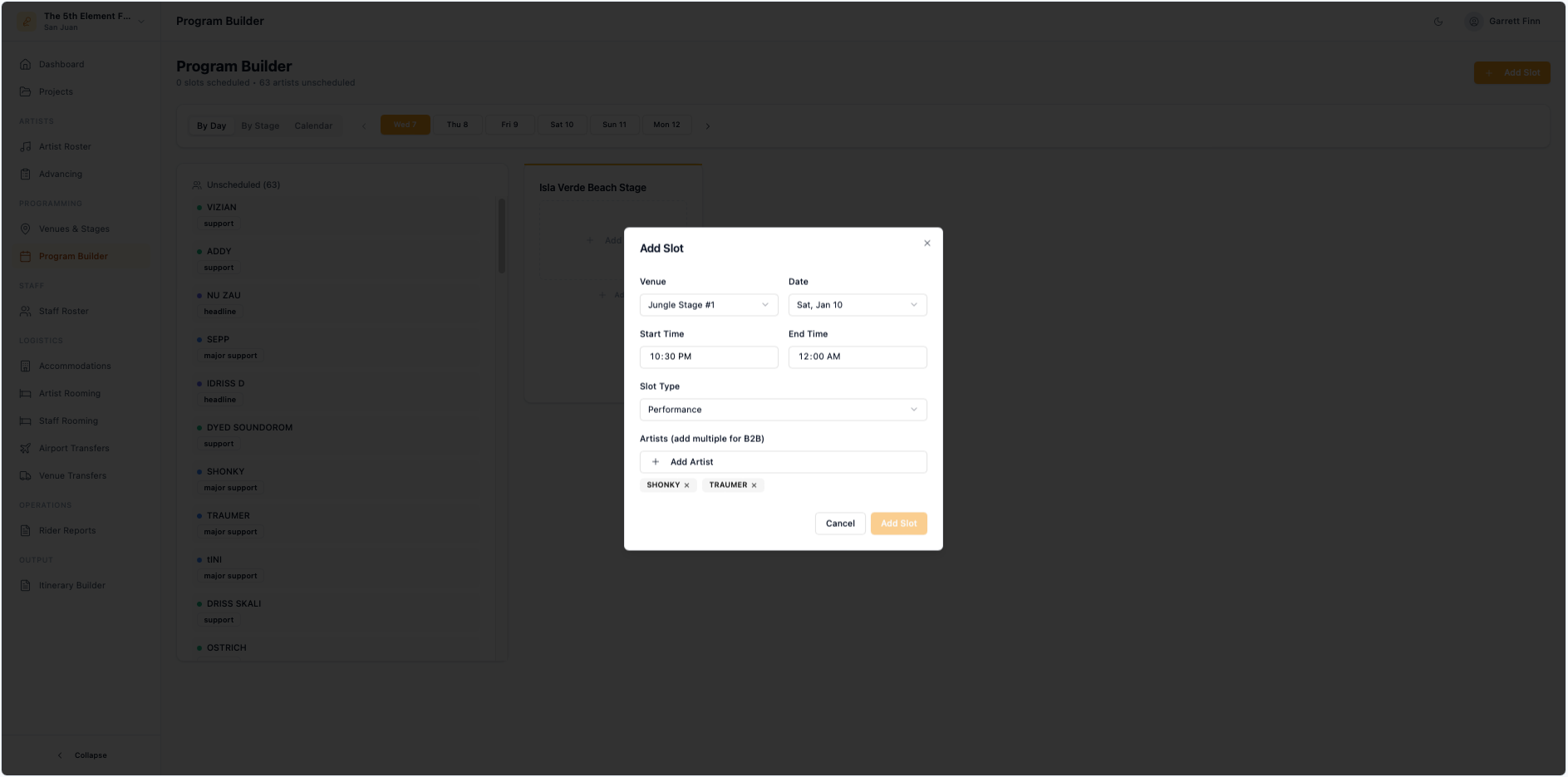The width and height of the screenshot is (1568, 777).
Task: Click the unscheduled artists list scrollbar
Action: click(502, 237)
